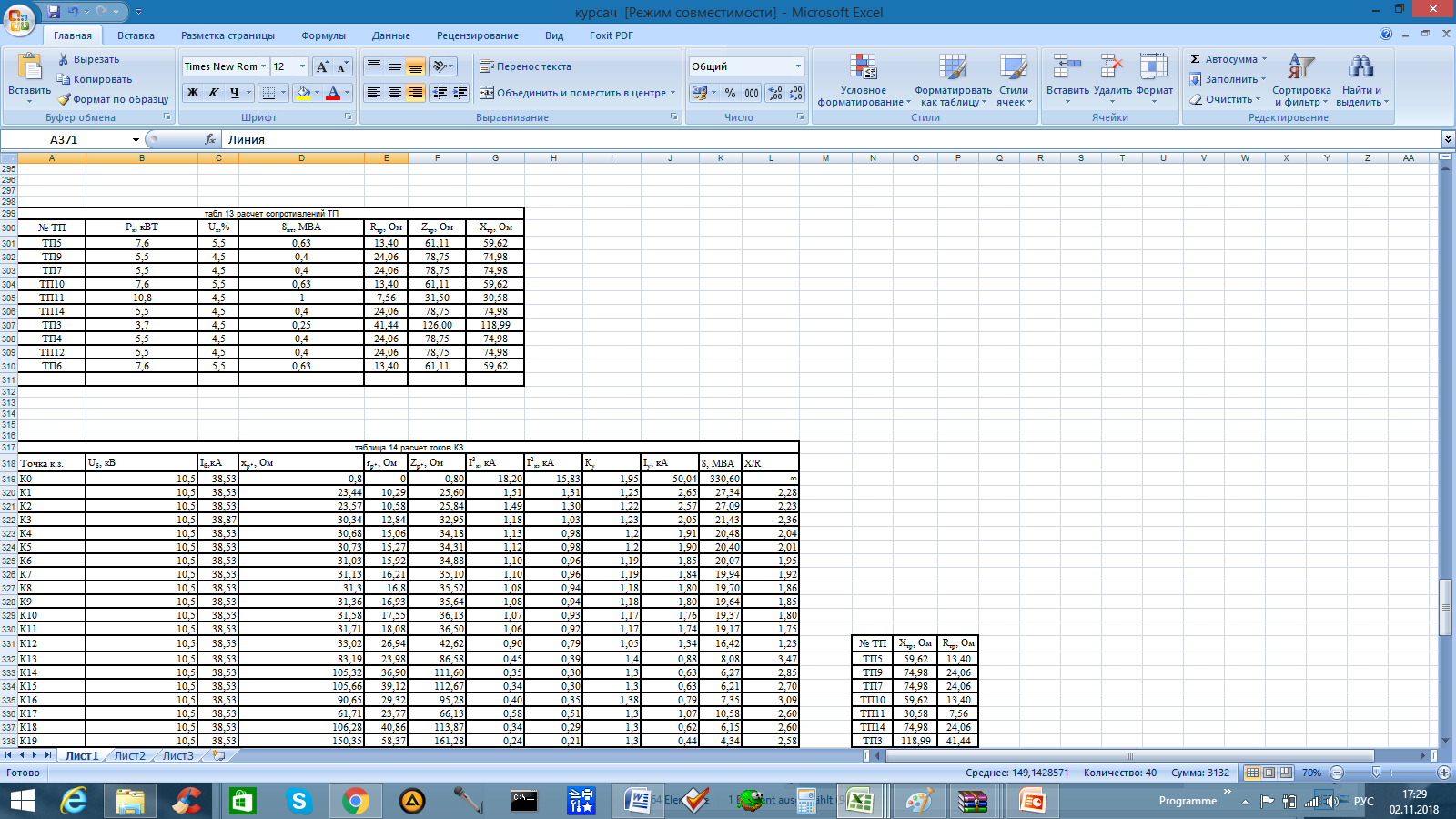
Task: Open Format as Table (Форматировать как таблицу)
Action: click(x=953, y=80)
